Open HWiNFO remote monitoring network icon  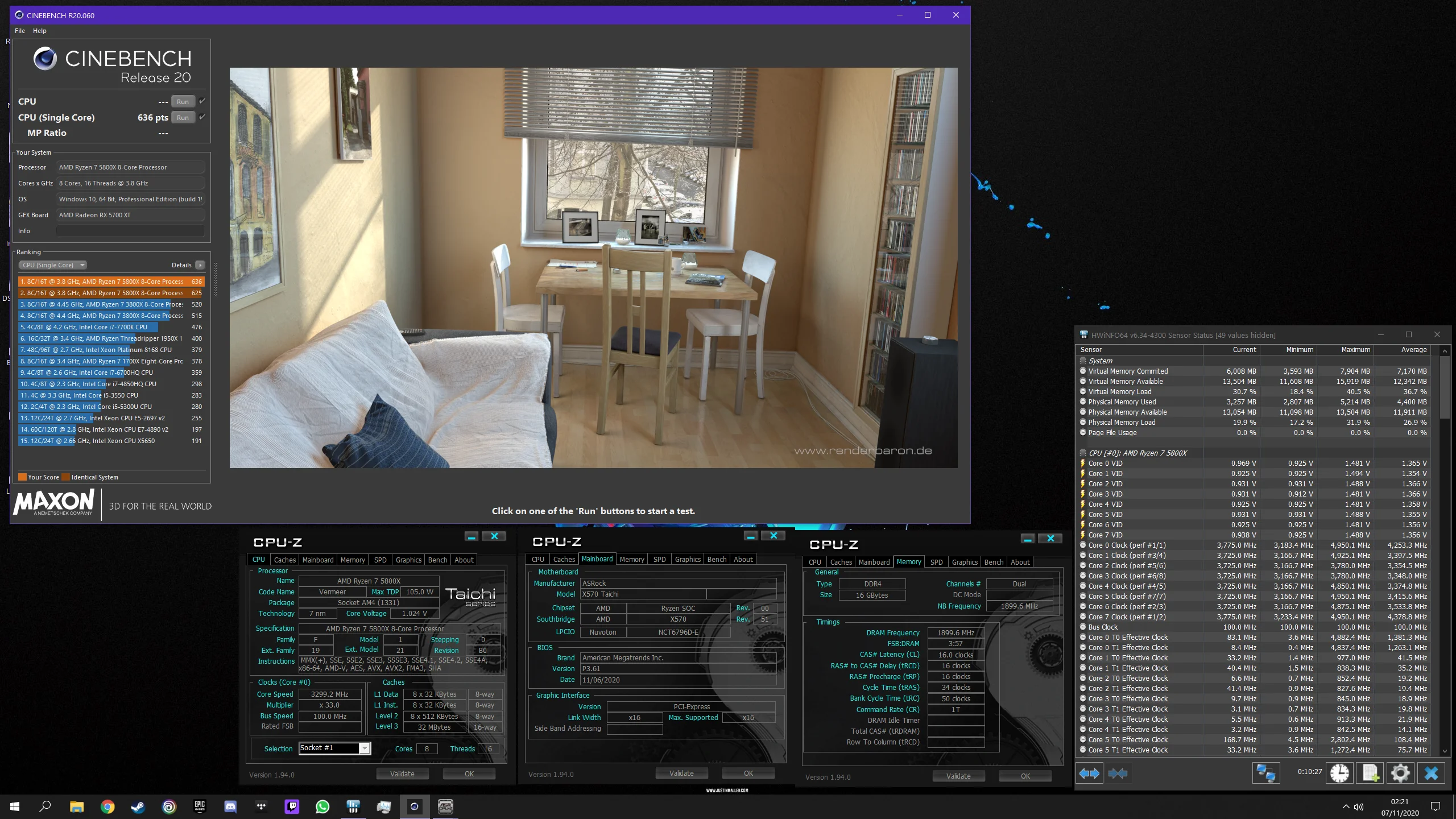(1265, 773)
